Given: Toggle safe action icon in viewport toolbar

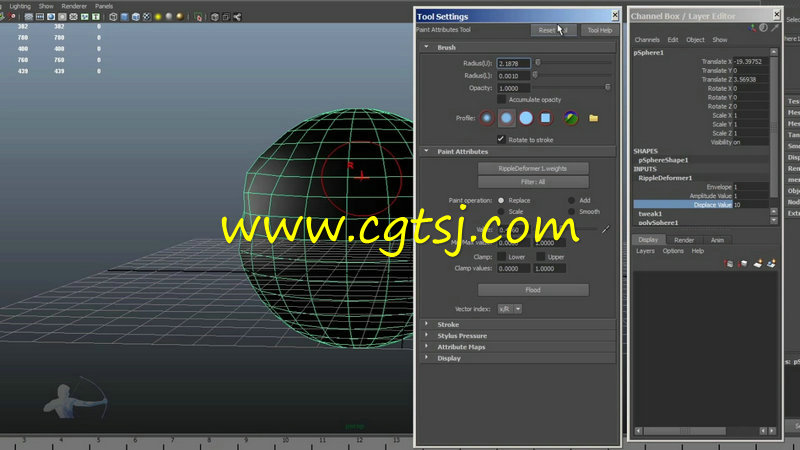Looking at the screenshot, I should pos(85,17).
